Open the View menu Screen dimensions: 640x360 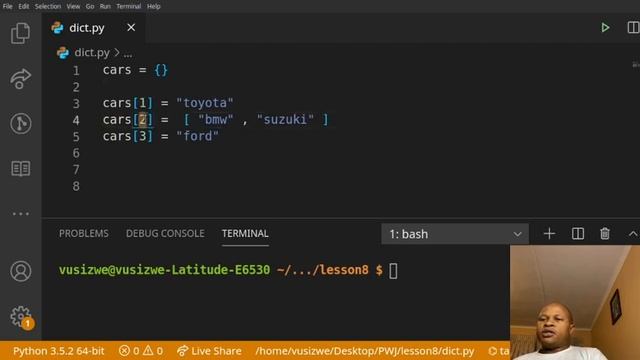[73, 6]
